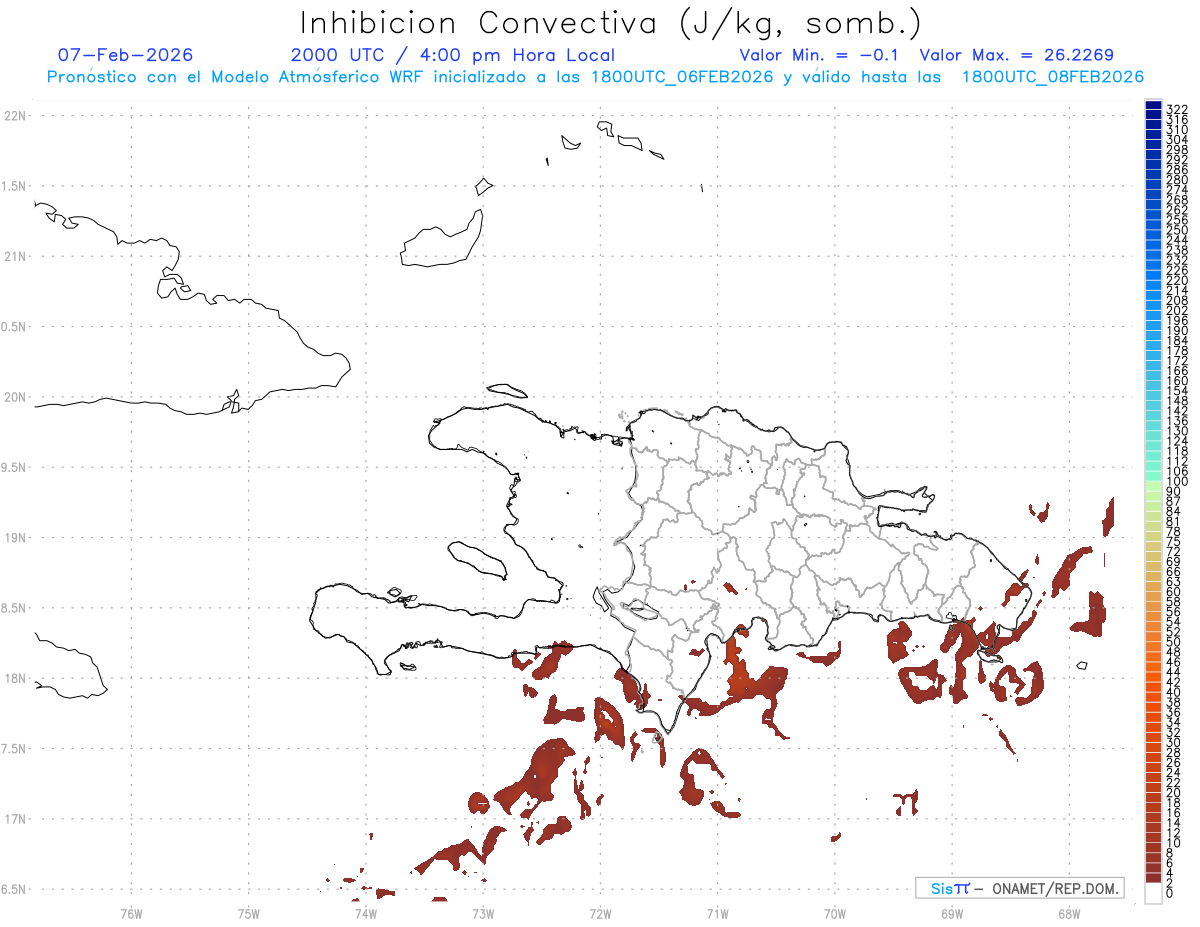Click the '17N' latitude label
Image resolution: width=1200 pixels, height=927 pixels.
coord(15,819)
